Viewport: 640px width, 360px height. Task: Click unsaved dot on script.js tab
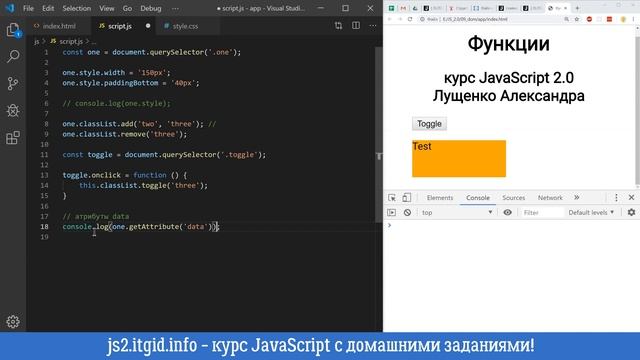click(148, 26)
